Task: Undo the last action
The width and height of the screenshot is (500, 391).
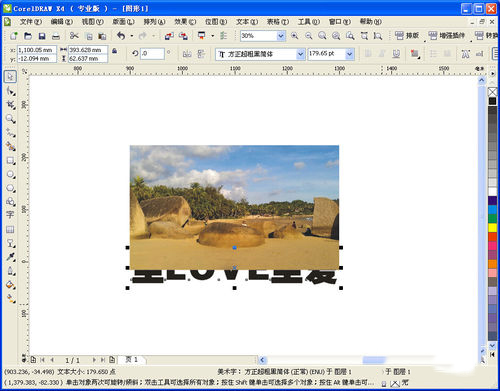Action: coord(121,36)
